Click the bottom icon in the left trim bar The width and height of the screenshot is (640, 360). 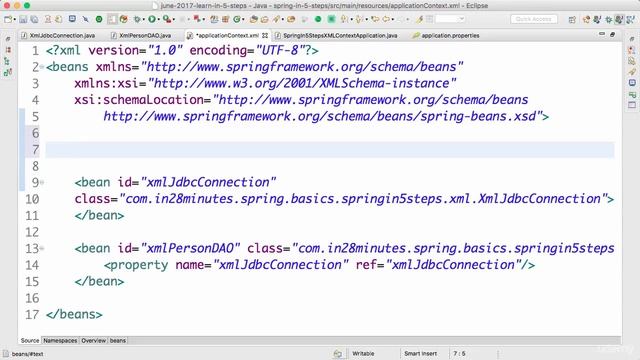(x=8, y=72)
